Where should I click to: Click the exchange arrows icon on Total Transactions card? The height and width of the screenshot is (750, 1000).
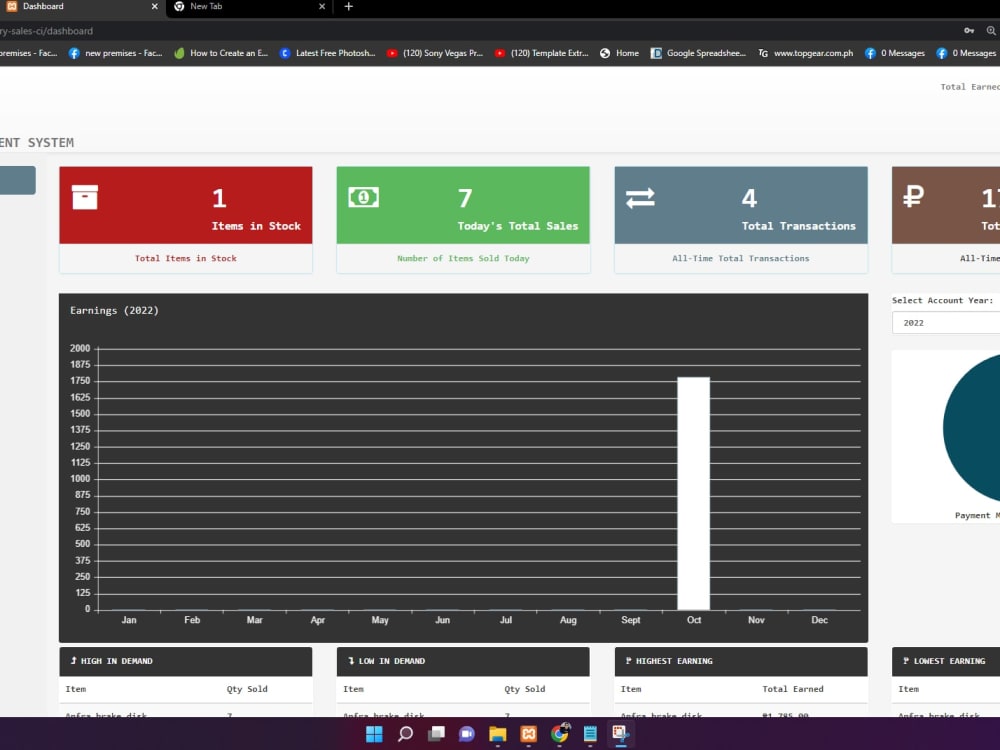(x=640, y=198)
